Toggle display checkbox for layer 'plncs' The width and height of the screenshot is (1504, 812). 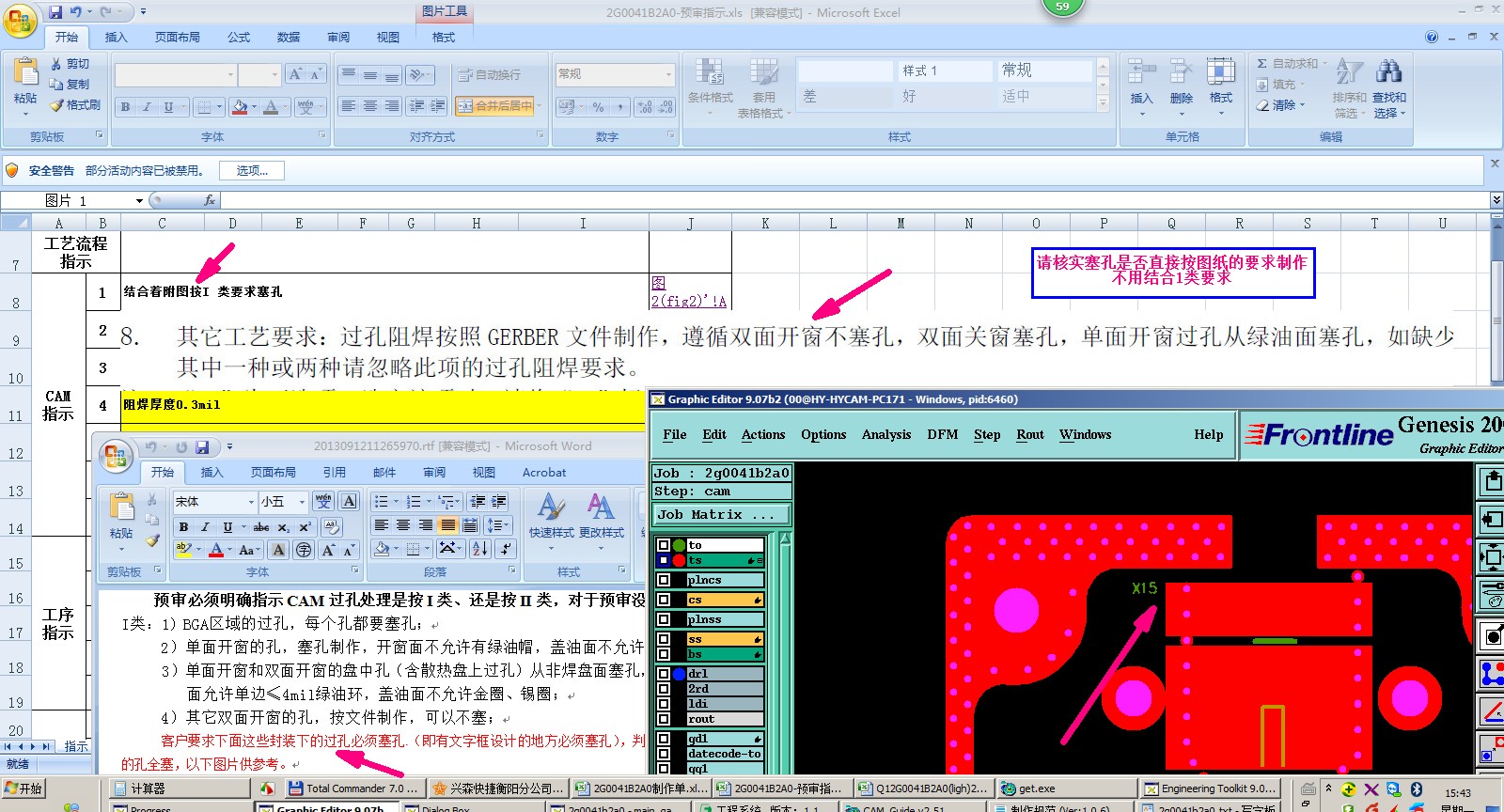click(x=664, y=580)
